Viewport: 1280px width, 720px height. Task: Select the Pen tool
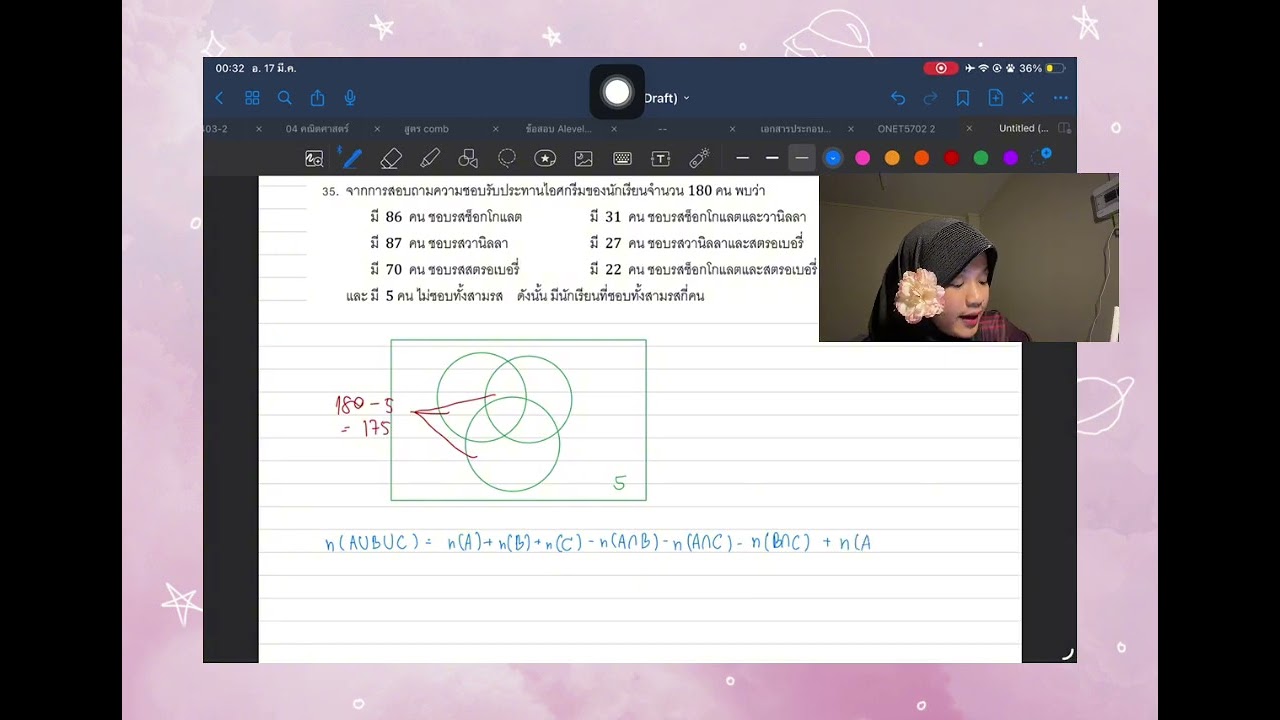tap(352, 158)
